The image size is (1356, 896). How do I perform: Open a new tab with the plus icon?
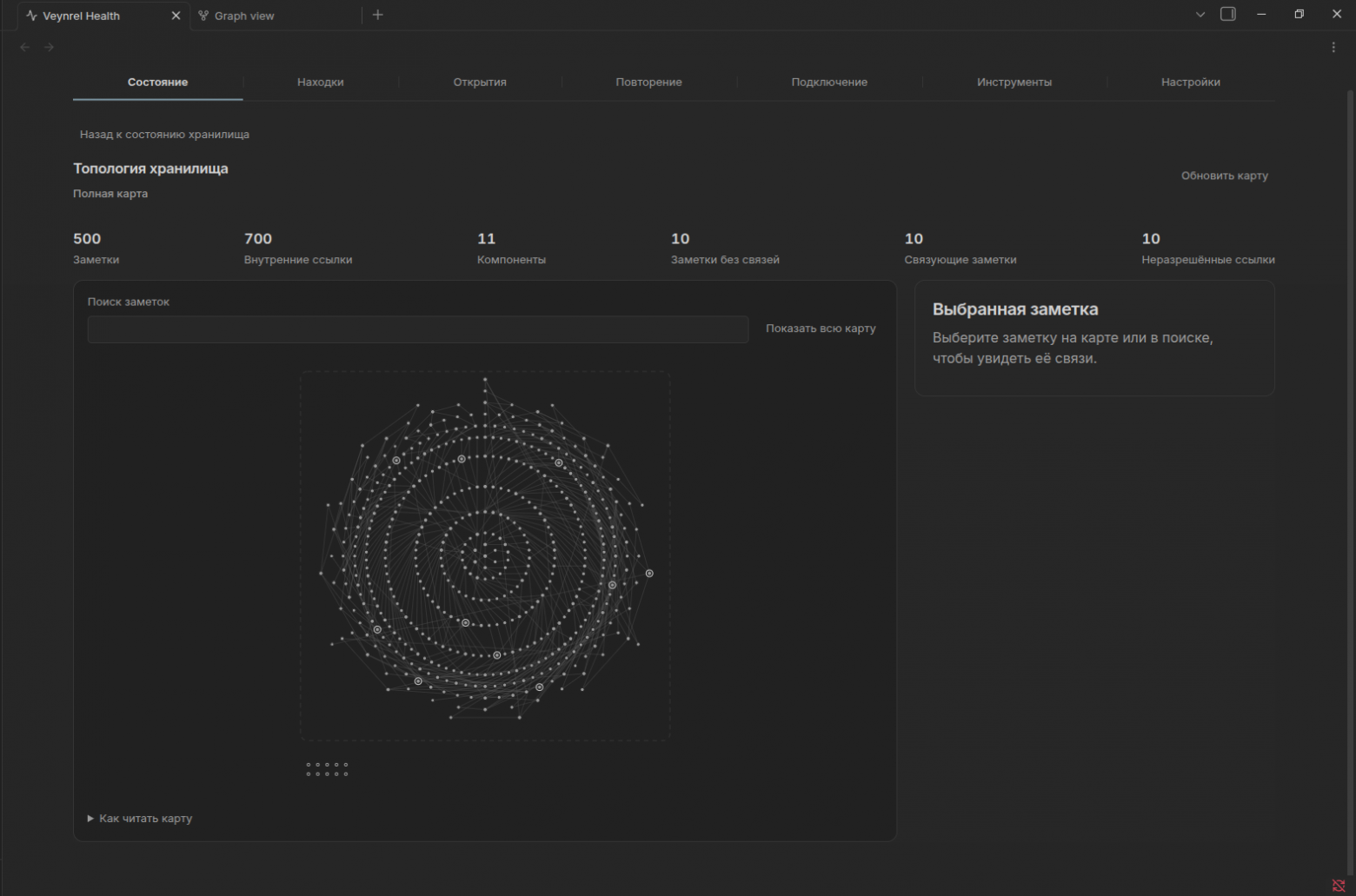point(377,15)
